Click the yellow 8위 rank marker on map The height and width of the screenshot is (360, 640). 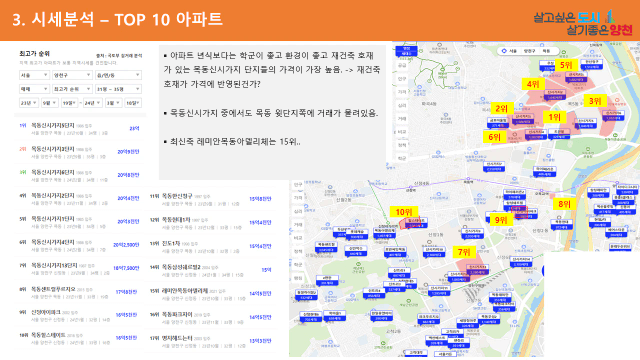point(564,204)
